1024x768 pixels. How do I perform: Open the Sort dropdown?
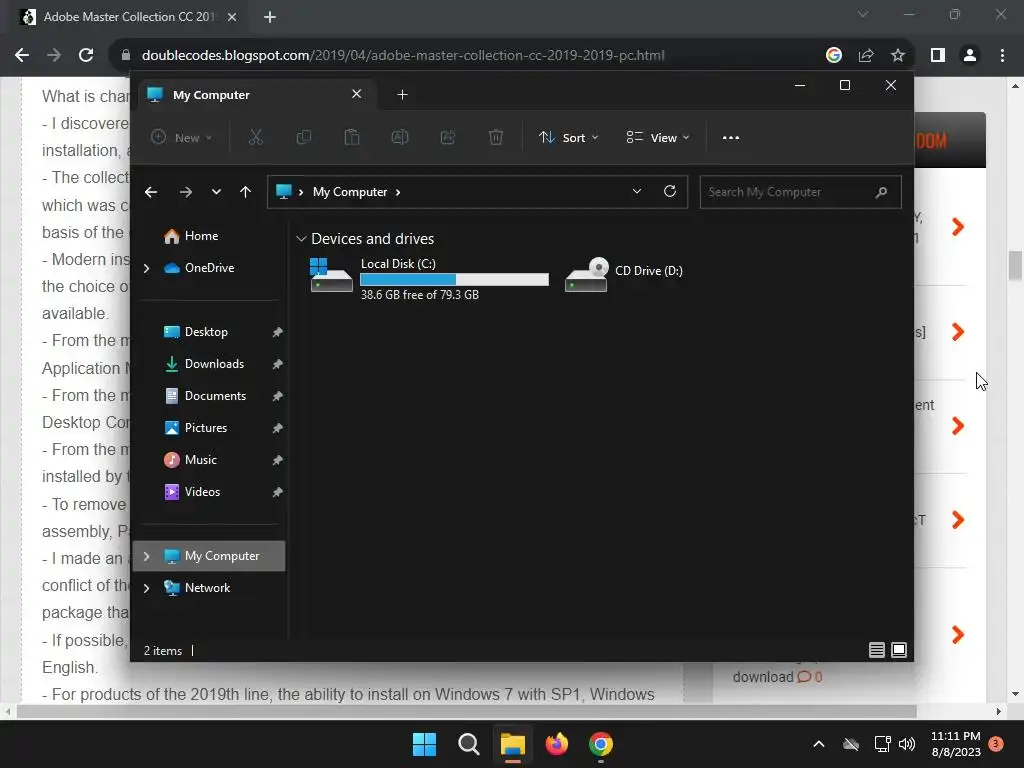[x=568, y=138]
